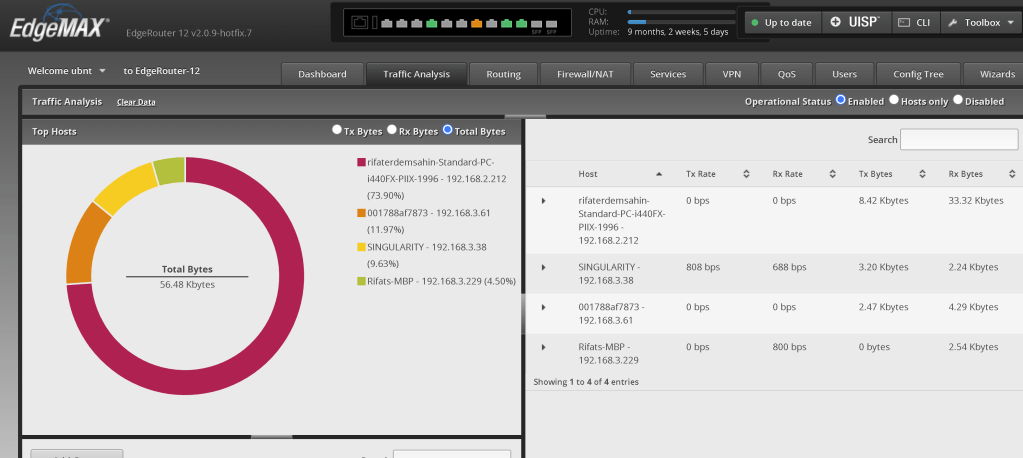Select the Rx Bytes radio button
The height and width of the screenshot is (458, 1023).
pos(391,130)
